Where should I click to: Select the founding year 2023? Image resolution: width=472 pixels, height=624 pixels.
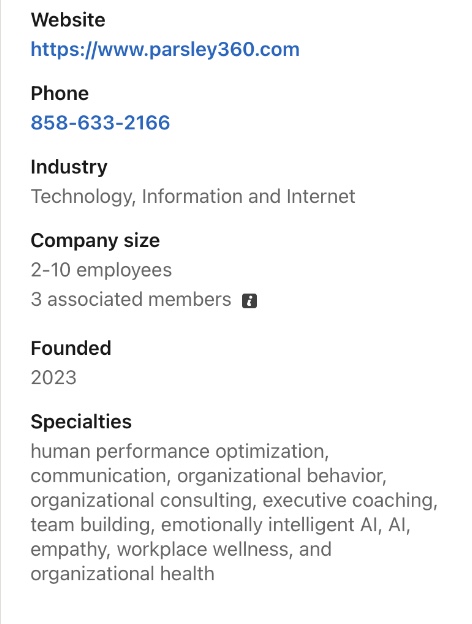[x=53, y=378]
